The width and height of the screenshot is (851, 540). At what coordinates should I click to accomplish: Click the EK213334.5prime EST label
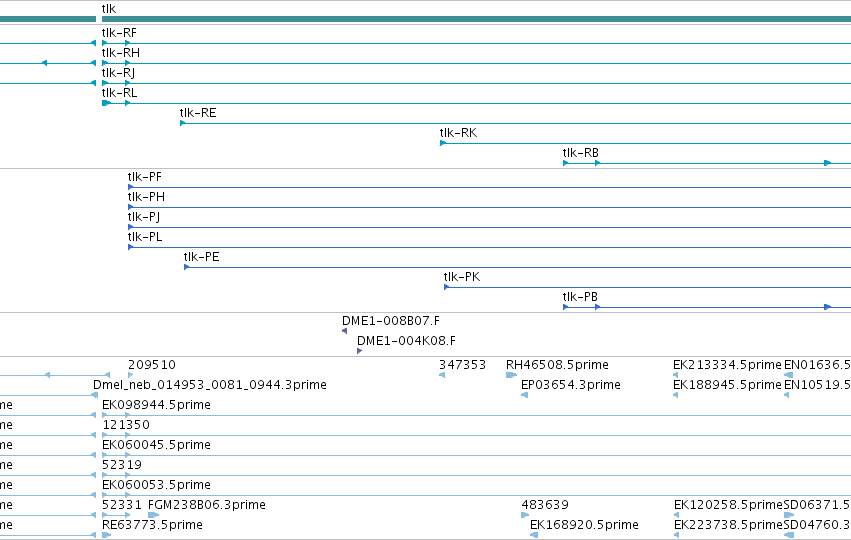click(x=727, y=365)
